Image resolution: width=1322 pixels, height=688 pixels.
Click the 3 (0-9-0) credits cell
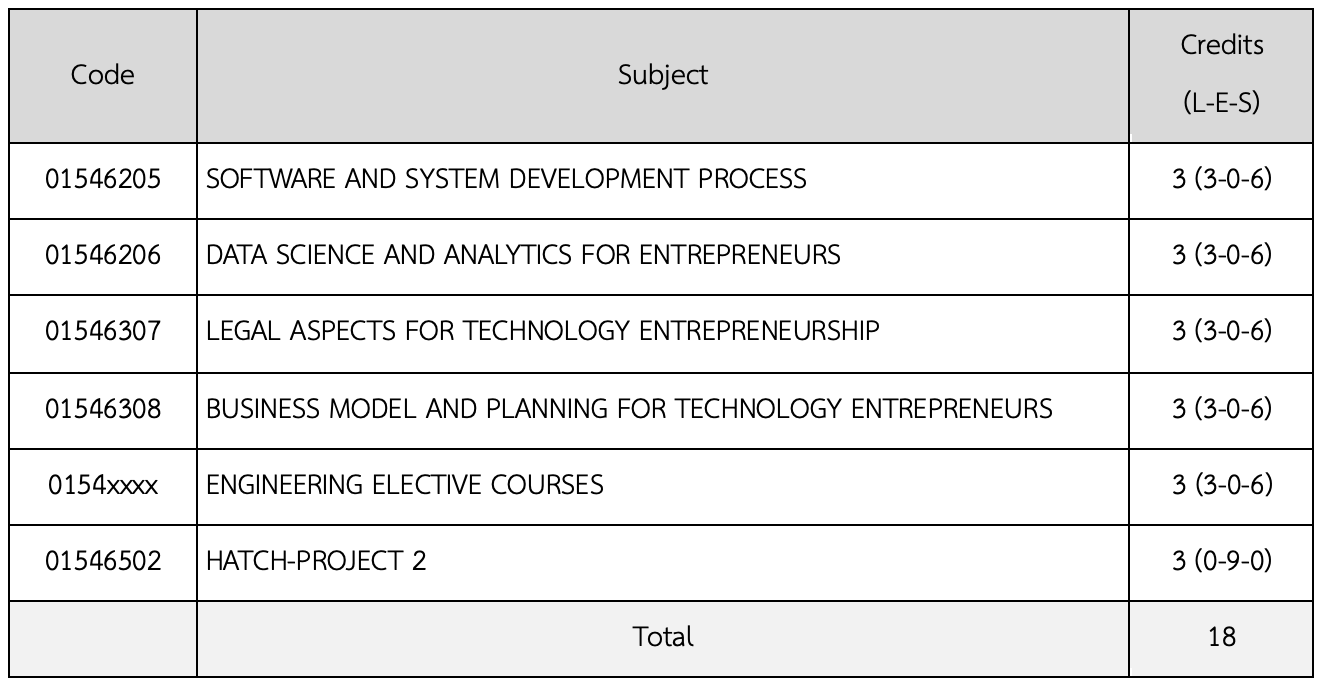pos(1221,561)
